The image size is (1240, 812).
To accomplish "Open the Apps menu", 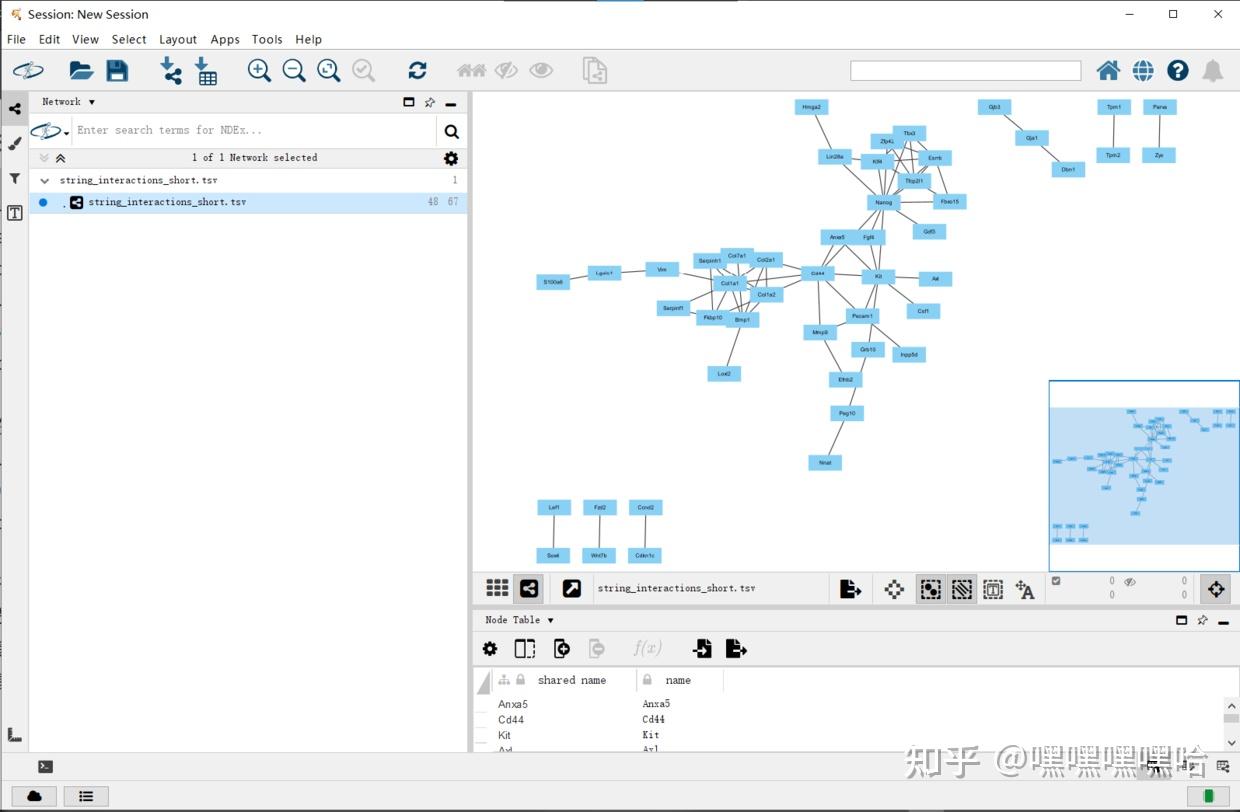I will [224, 39].
